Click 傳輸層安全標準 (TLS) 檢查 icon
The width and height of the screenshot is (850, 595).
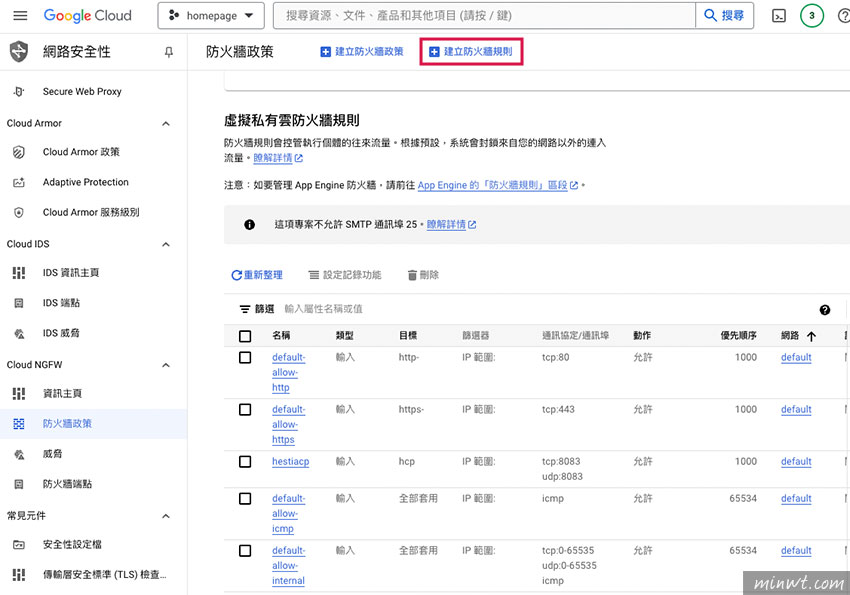[19, 574]
